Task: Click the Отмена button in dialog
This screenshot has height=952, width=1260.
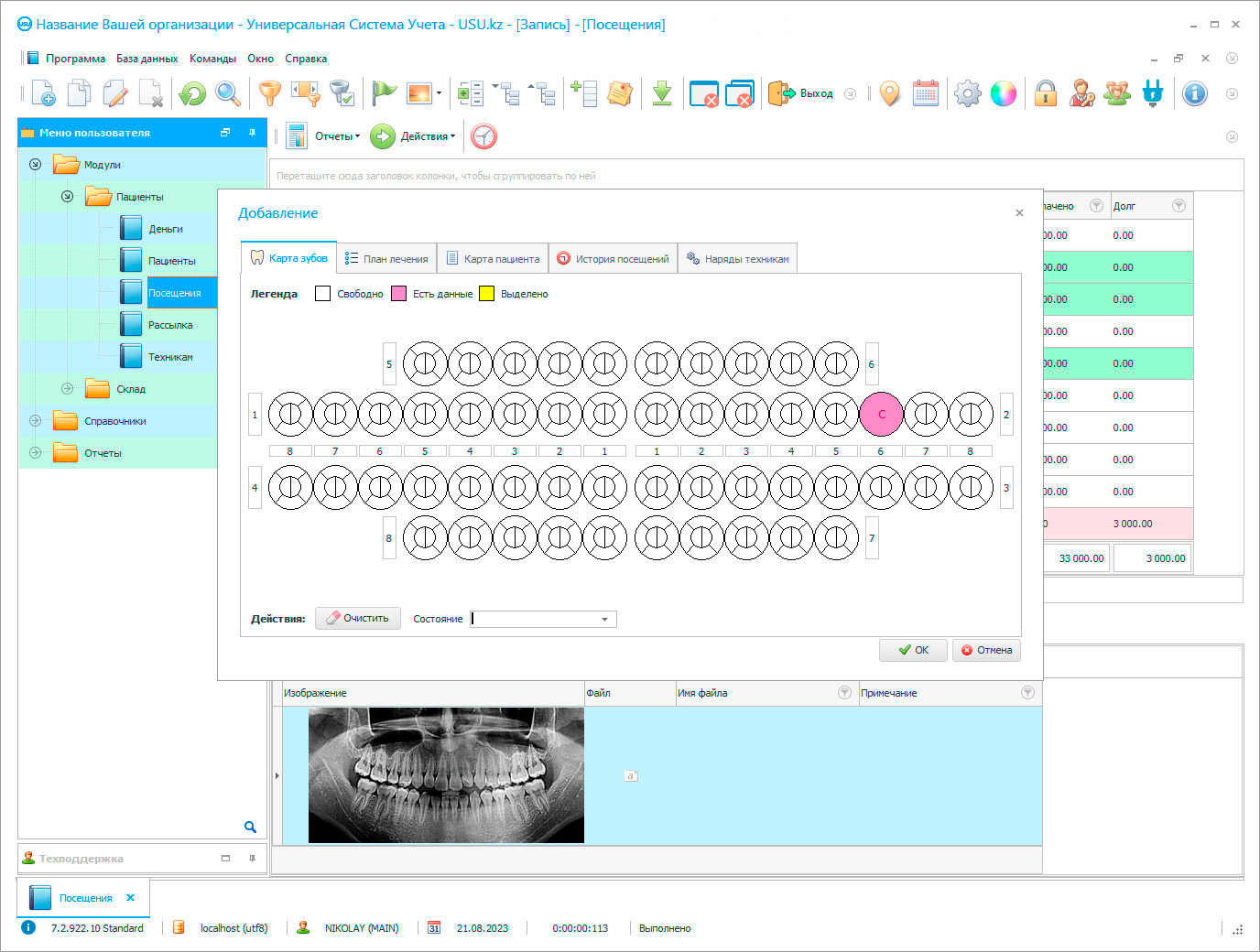Action: click(986, 650)
